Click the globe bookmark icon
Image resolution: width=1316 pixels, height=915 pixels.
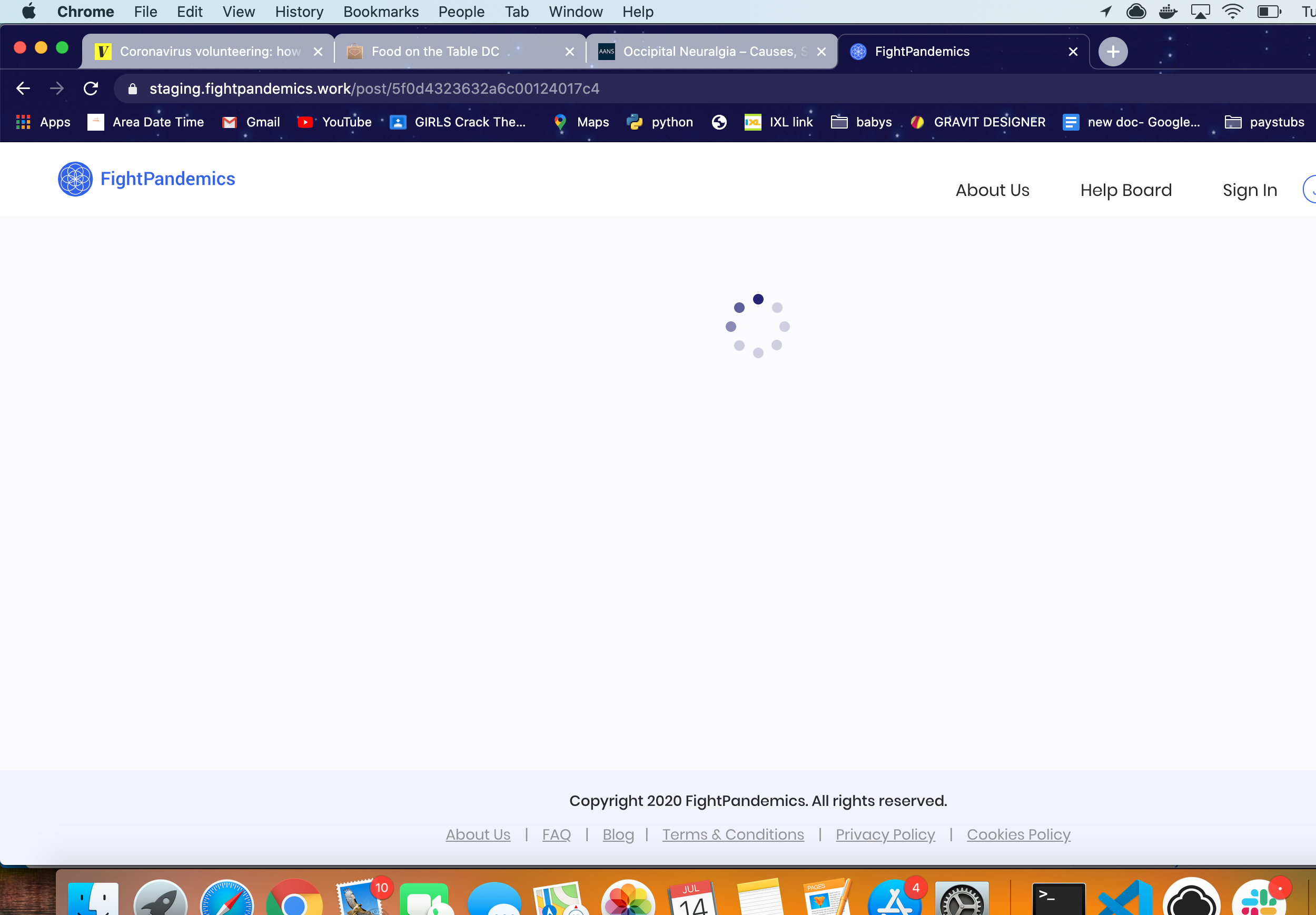[719, 122]
